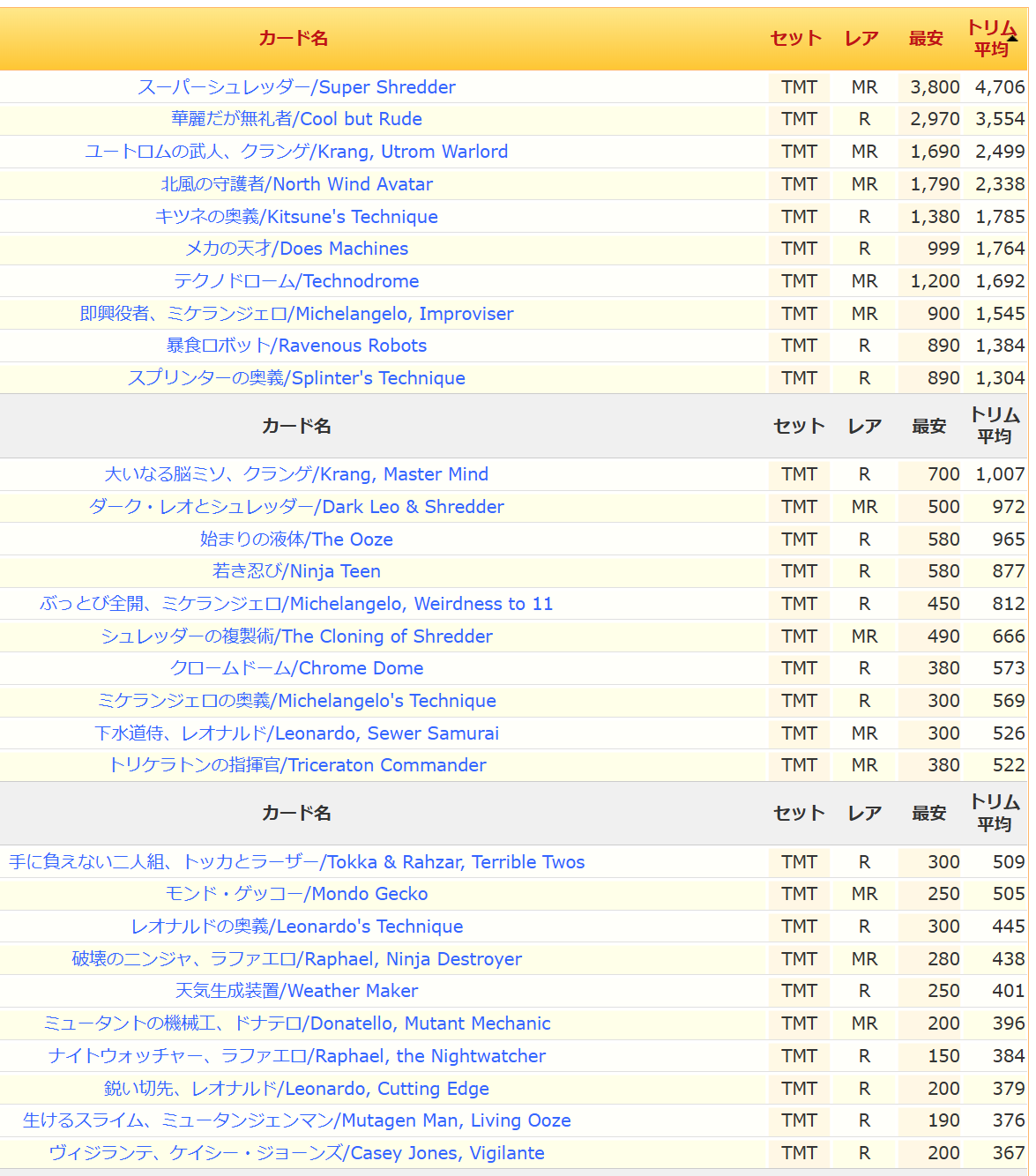1036x1176 pixels.
Task: Open Tokka & Rahzar, Terrible Twos link
Action: (x=296, y=862)
